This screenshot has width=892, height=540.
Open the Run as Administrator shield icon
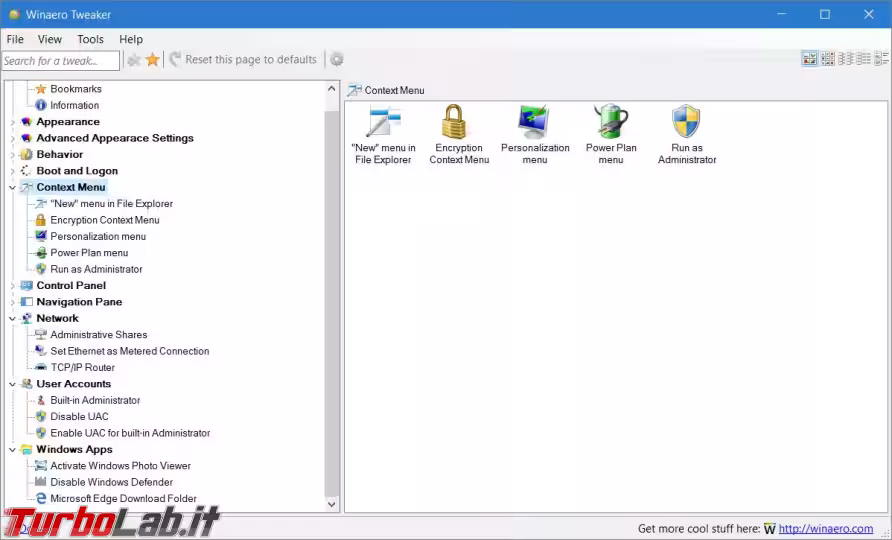tap(686, 121)
